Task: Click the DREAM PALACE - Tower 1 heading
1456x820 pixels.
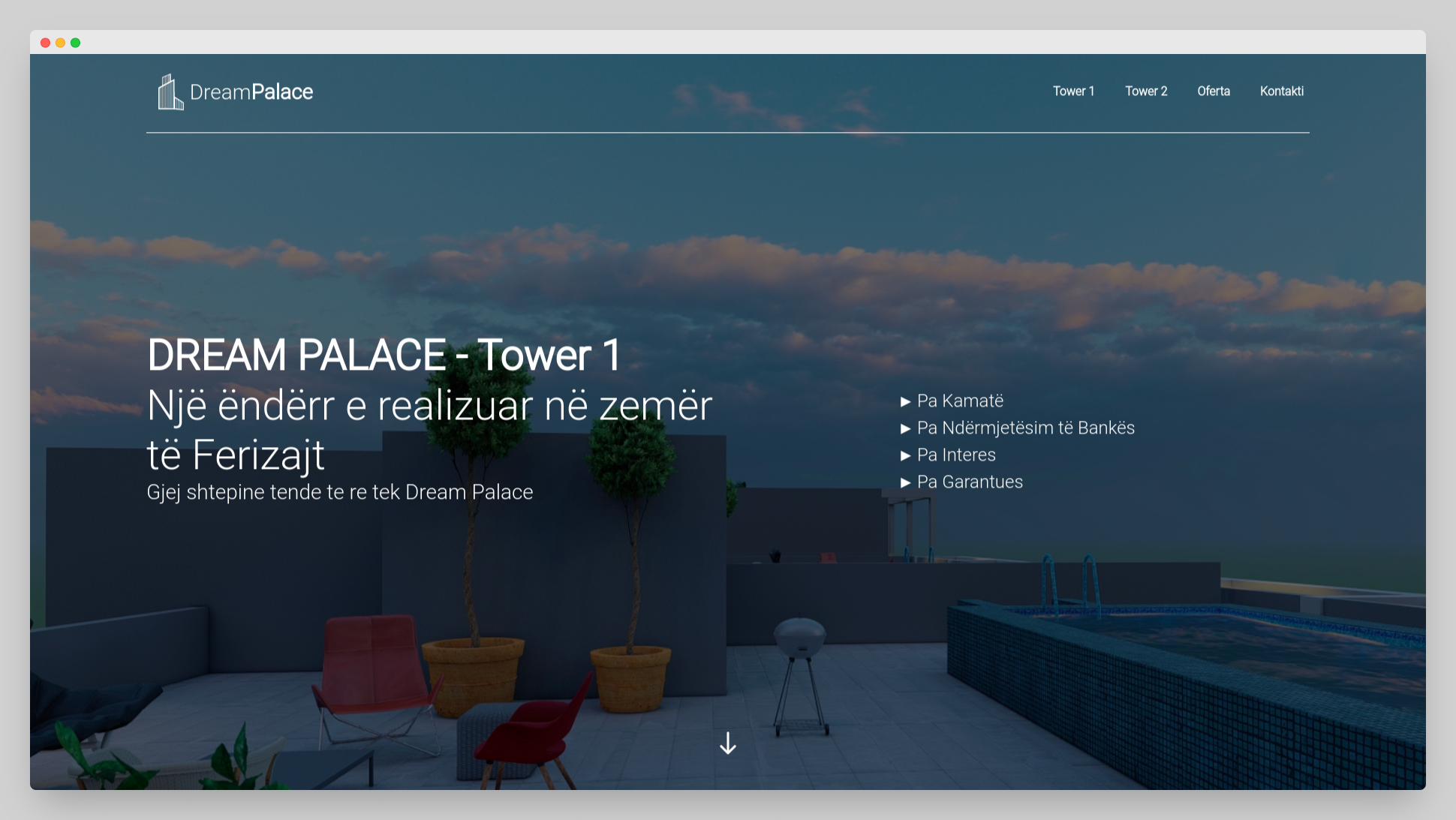Action: tap(385, 356)
